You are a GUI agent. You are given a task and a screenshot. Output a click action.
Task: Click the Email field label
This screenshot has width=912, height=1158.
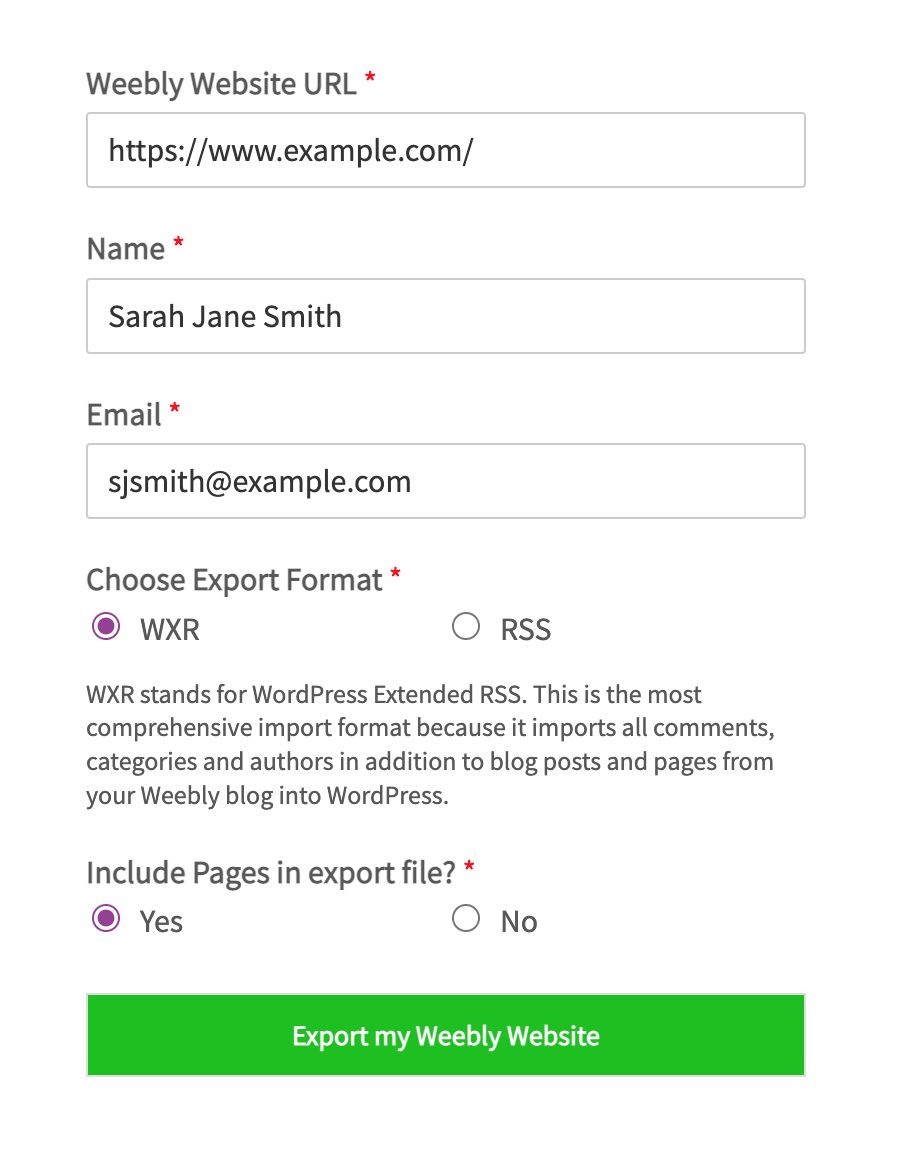pyautogui.click(x=122, y=414)
